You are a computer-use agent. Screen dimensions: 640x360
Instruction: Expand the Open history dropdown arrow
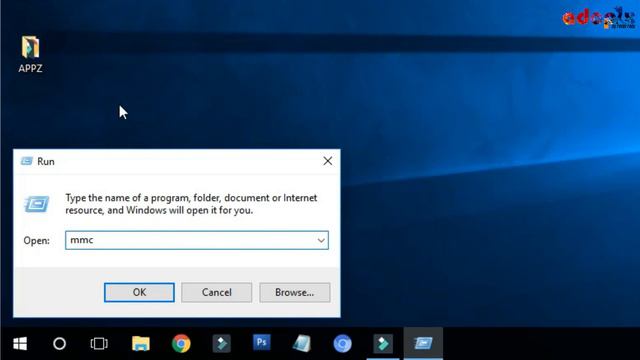pos(321,240)
